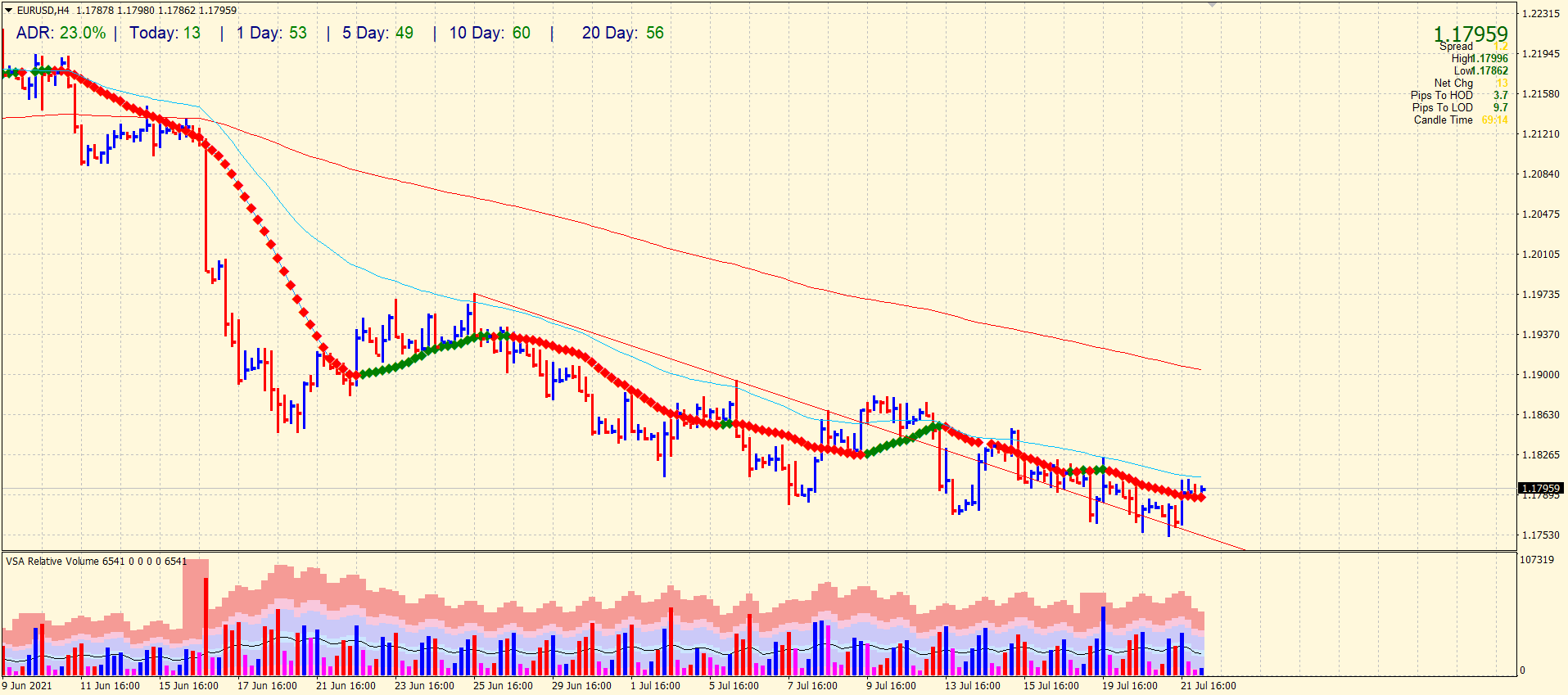The width and height of the screenshot is (1568, 695).
Task: Click the large 1.17959 price display
Action: (x=1471, y=34)
